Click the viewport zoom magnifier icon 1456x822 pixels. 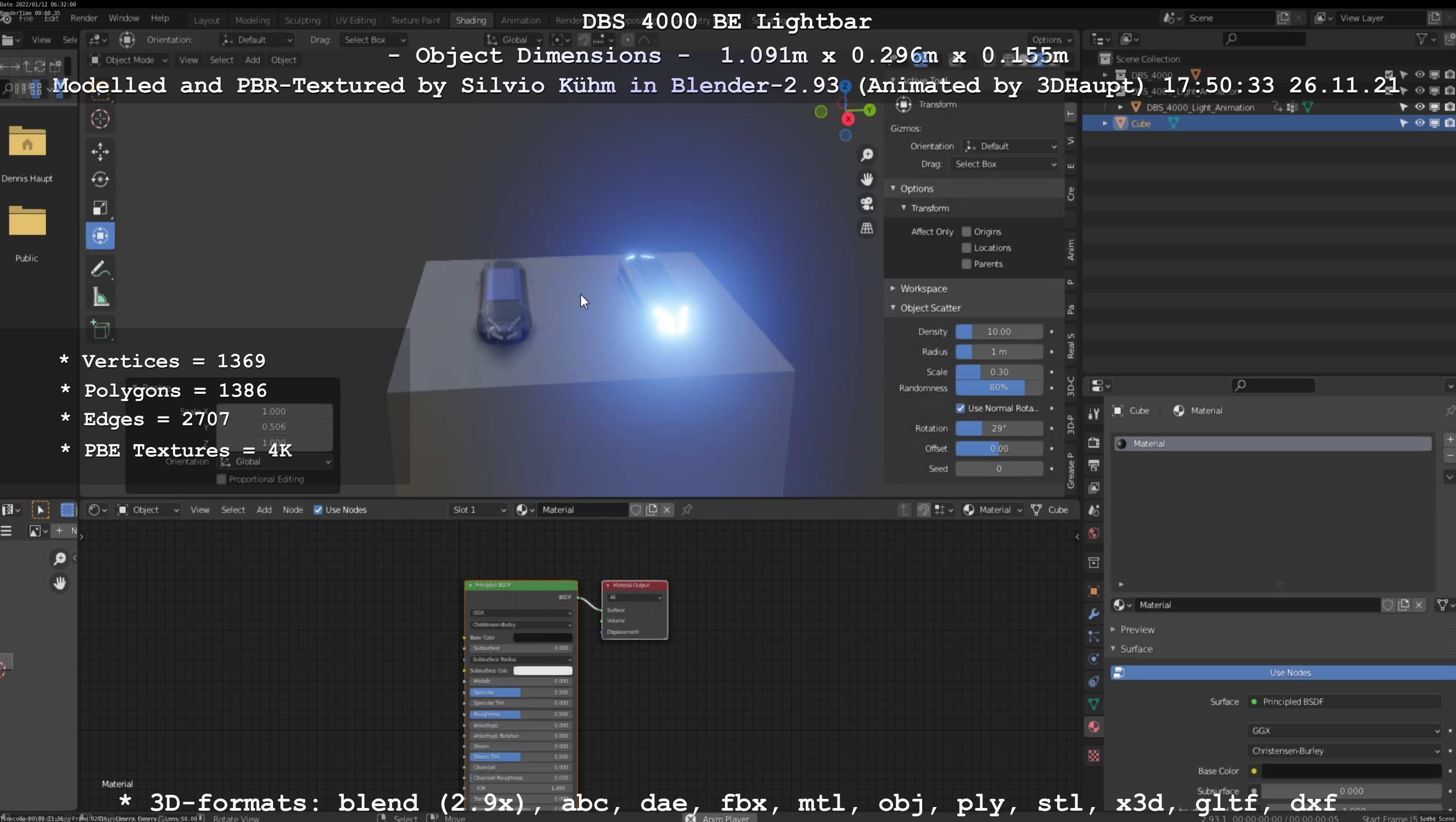point(866,155)
